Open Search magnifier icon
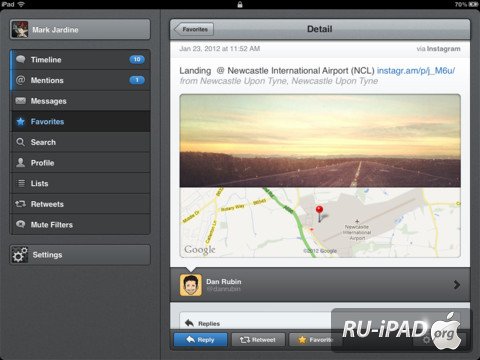The height and width of the screenshot is (360, 480). pos(21,142)
